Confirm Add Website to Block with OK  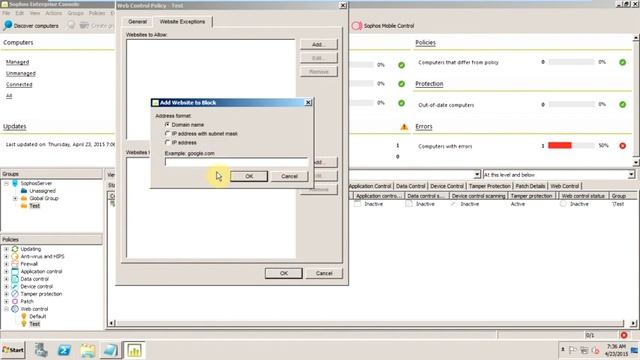249,176
